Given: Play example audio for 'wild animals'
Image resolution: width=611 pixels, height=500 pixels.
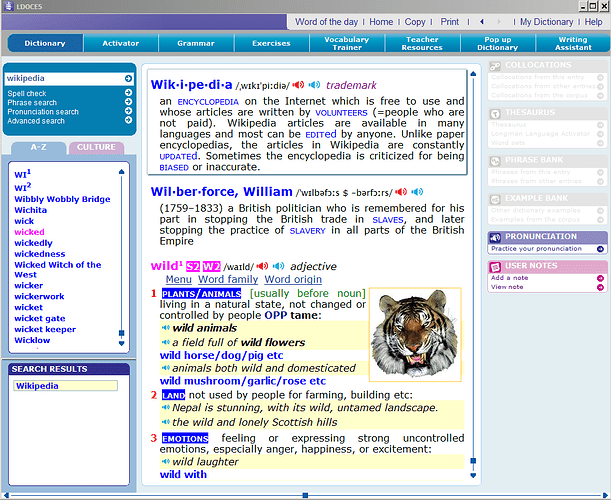Looking at the screenshot, I should point(165,328).
